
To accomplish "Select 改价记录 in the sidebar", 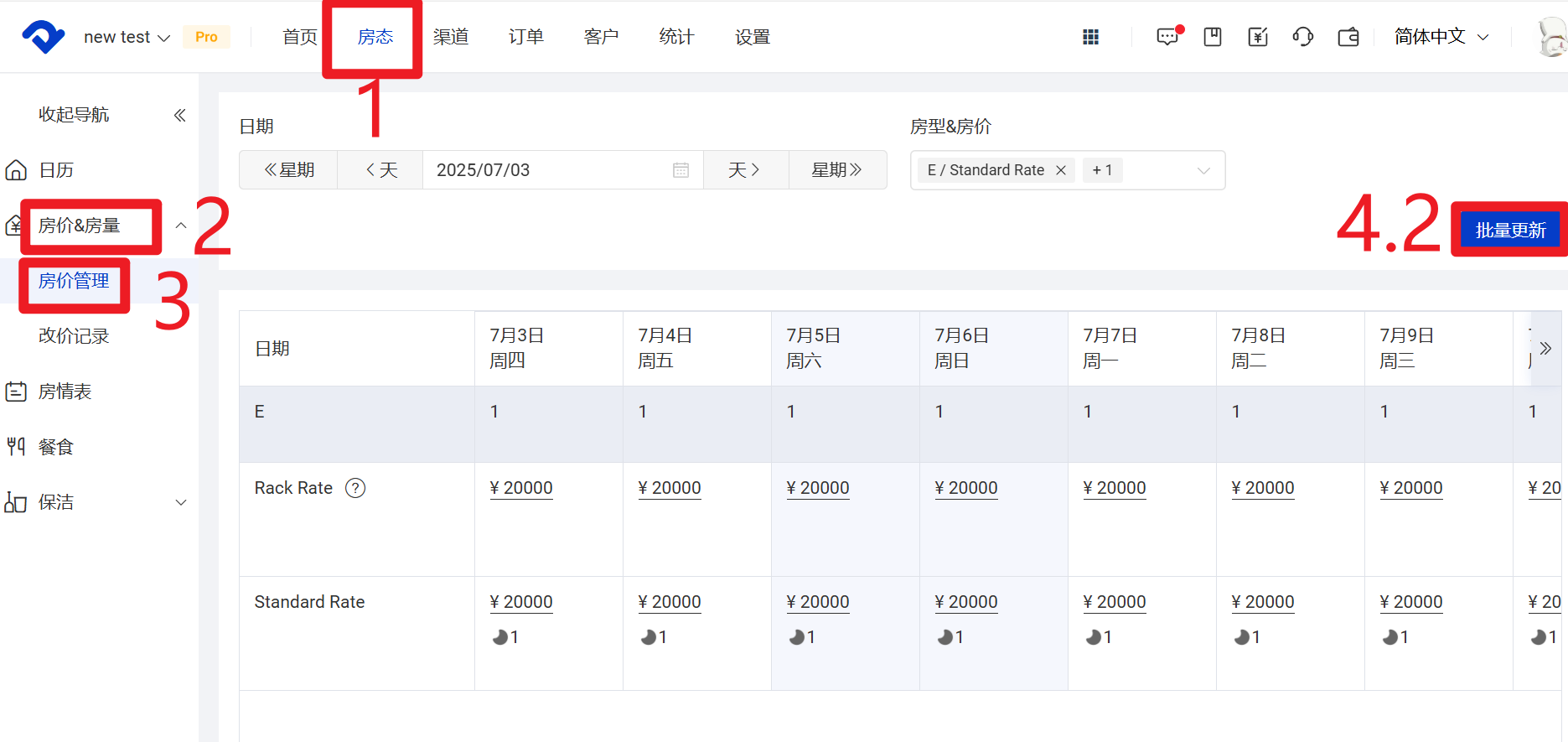I will click(x=74, y=336).
